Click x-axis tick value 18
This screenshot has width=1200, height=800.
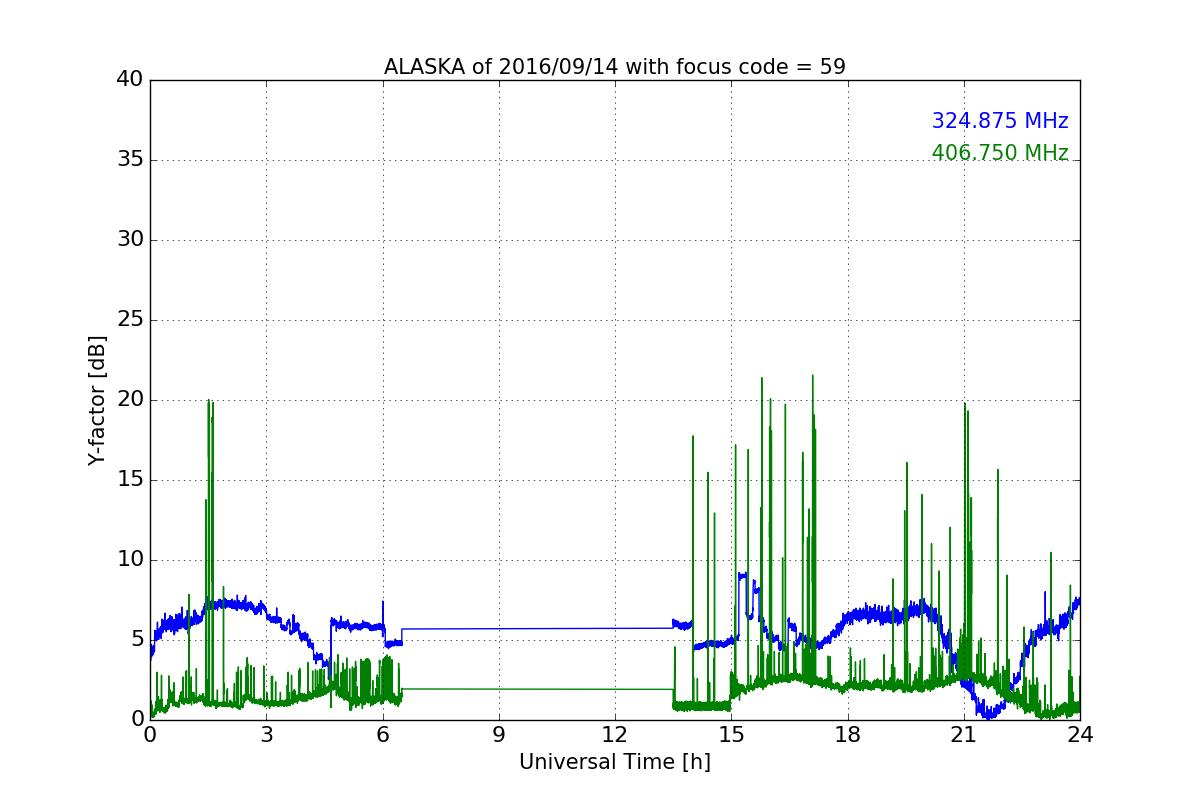click(847, 735)
